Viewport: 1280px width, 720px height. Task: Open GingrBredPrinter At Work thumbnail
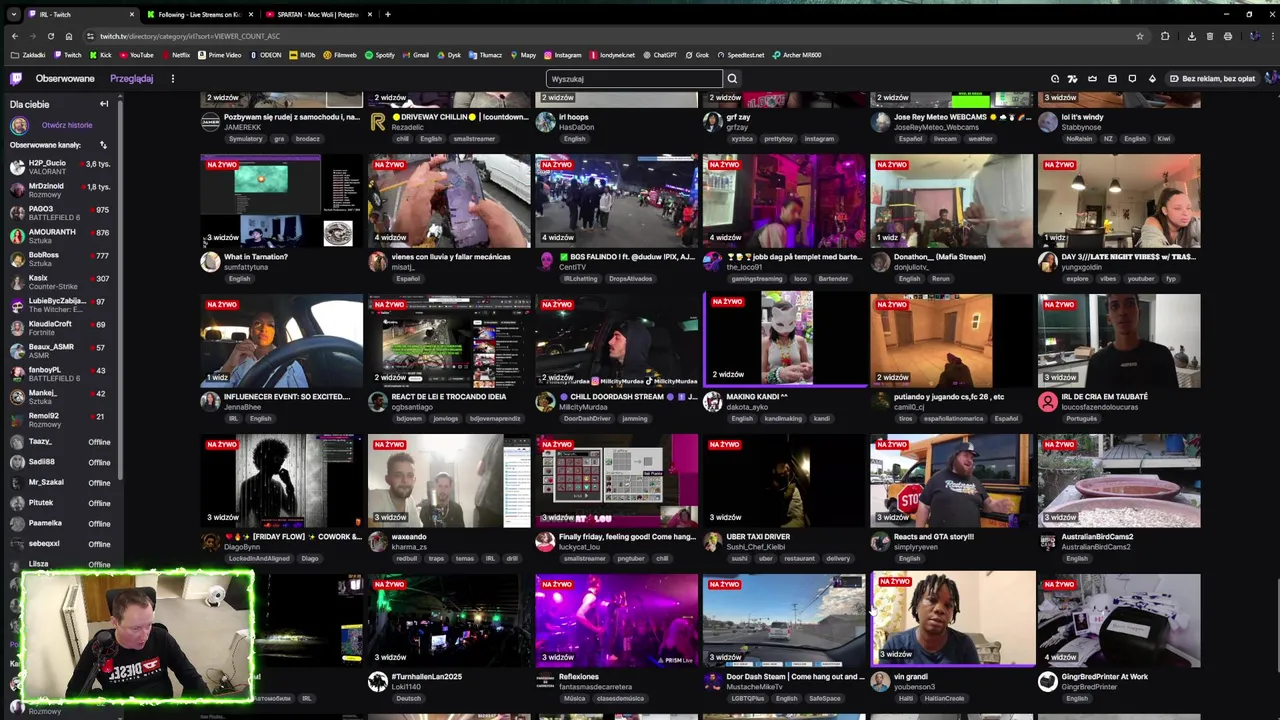tap(1119, 620)
